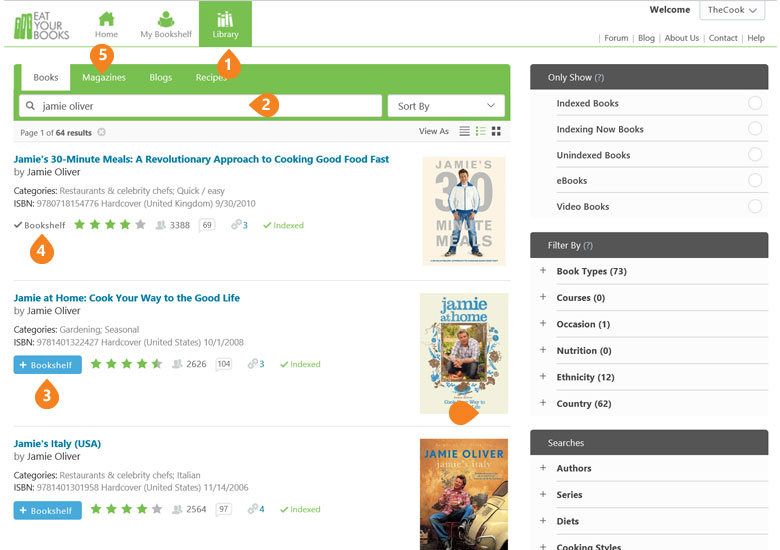Open Jamie at Home cover thumbnail
This screenshot has height=550, width=780.
click(464, 353)
